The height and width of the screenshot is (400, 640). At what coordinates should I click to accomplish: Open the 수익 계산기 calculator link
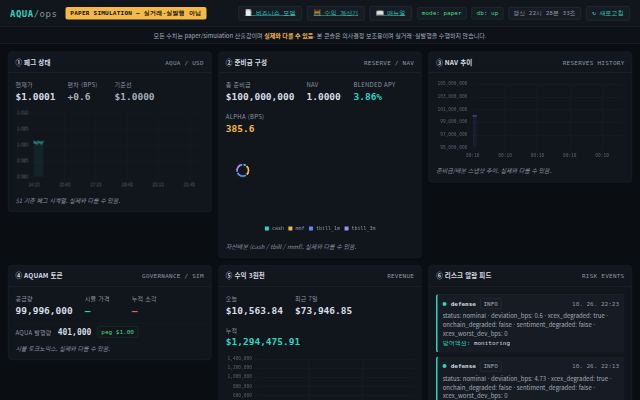click(x=336, y=13)
